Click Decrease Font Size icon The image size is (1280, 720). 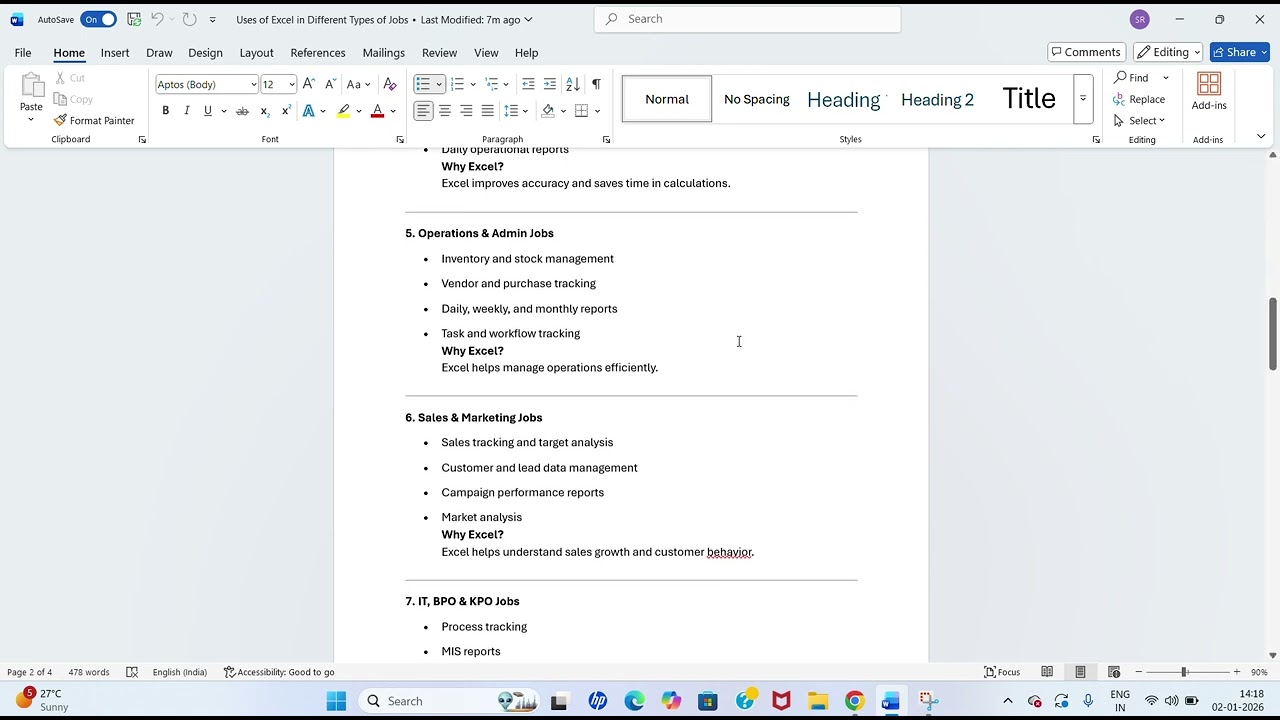(x=330, y=84)
